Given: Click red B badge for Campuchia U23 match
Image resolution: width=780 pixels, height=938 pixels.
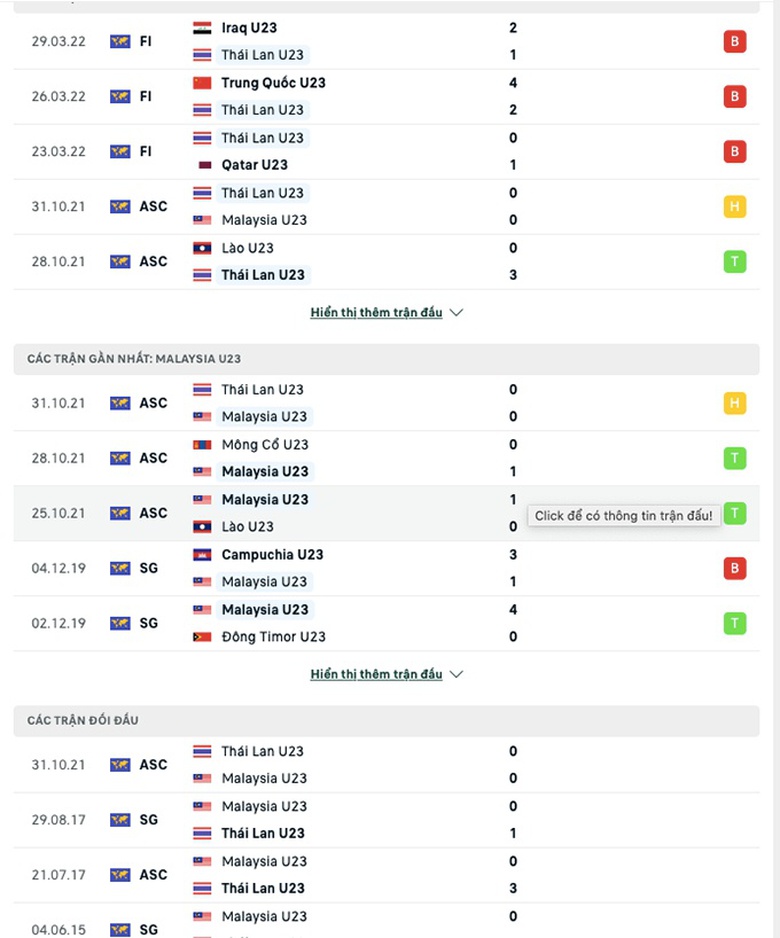Looking at the screenshot, I should pyautogui.click(x=735, y=569).
